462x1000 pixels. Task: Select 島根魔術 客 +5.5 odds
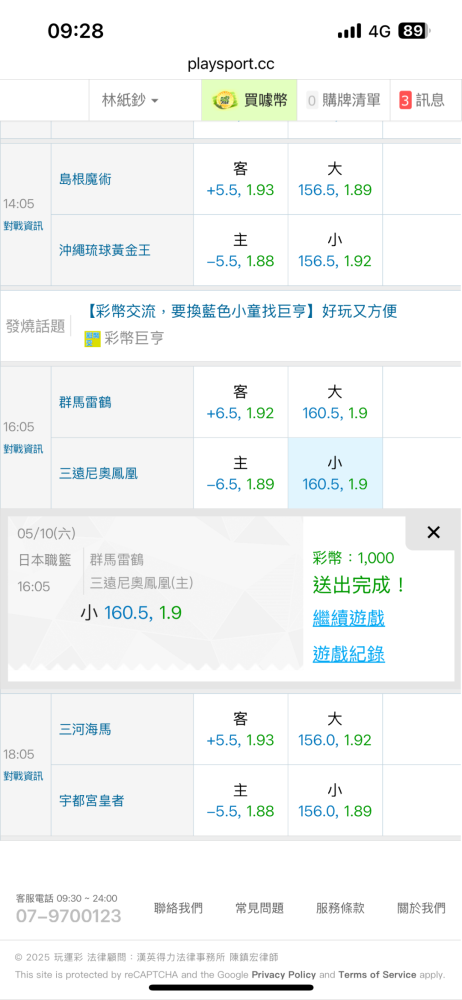241,179
